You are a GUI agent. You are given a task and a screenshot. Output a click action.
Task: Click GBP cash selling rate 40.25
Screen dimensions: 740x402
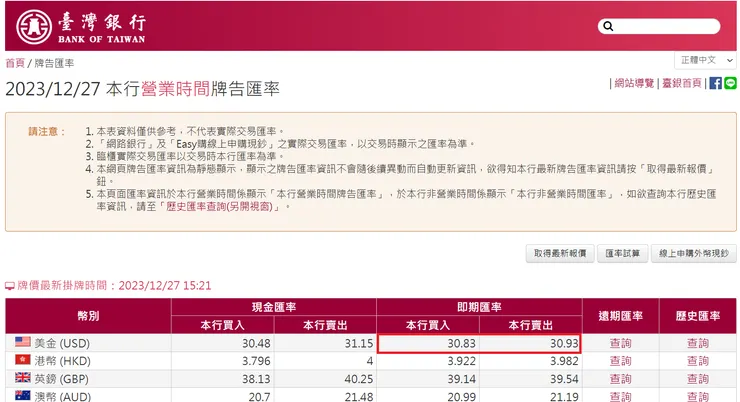[359, 379]
